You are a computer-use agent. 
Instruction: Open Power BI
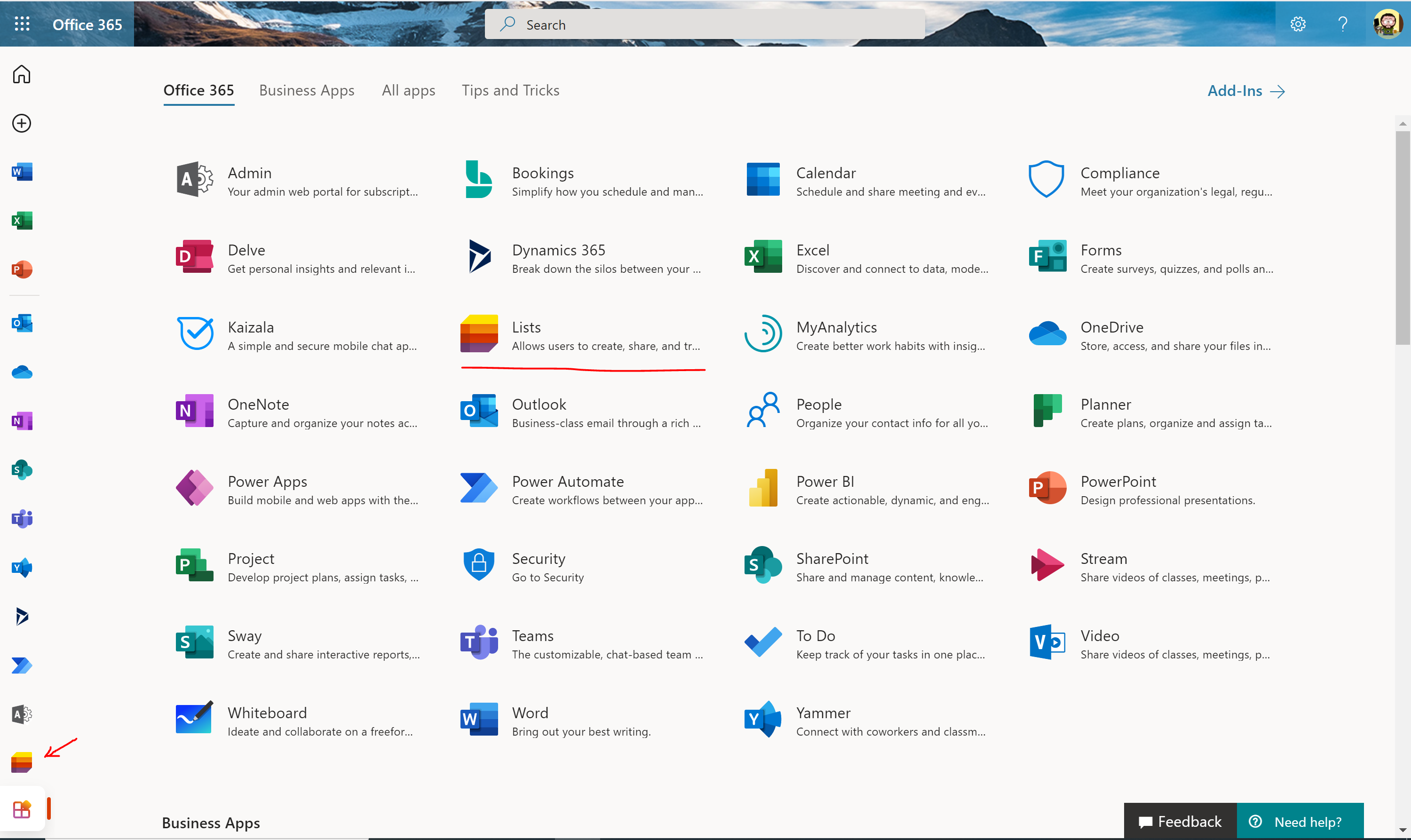(x=824, y=481)
